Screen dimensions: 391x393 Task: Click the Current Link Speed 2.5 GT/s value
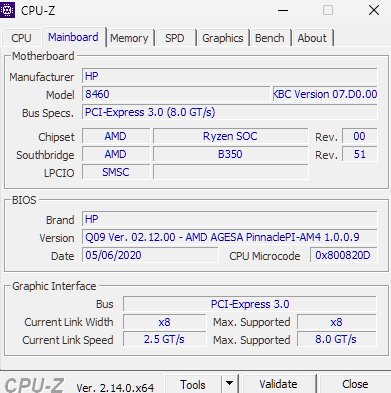coord(164,339)
